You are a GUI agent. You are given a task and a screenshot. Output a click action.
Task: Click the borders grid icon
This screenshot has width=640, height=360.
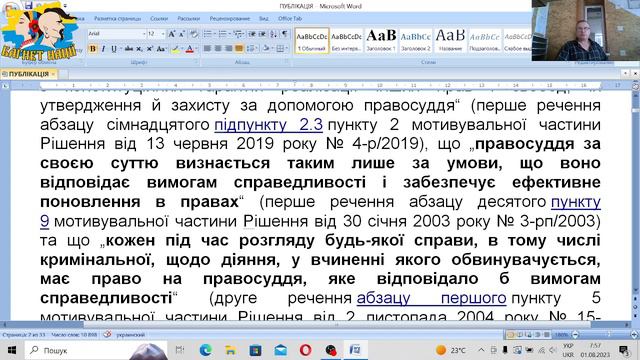(280, 49)
